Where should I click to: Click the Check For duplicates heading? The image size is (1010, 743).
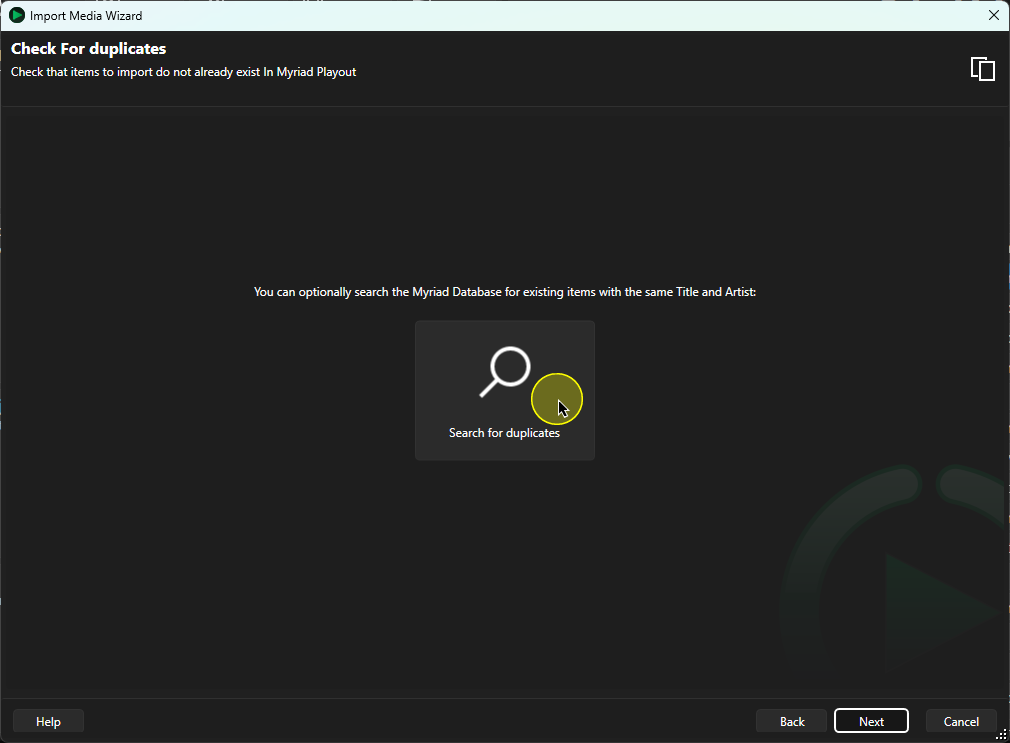89,49
